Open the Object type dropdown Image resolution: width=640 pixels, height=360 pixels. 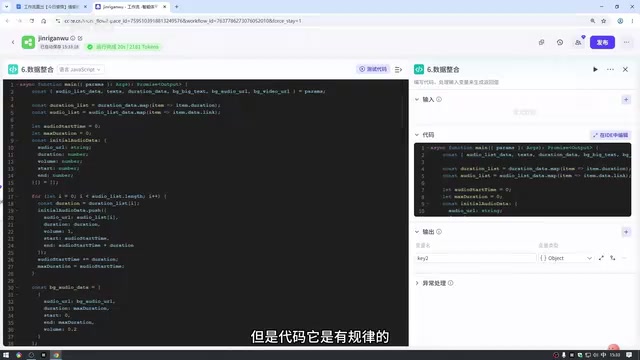[x=565, y=258]
